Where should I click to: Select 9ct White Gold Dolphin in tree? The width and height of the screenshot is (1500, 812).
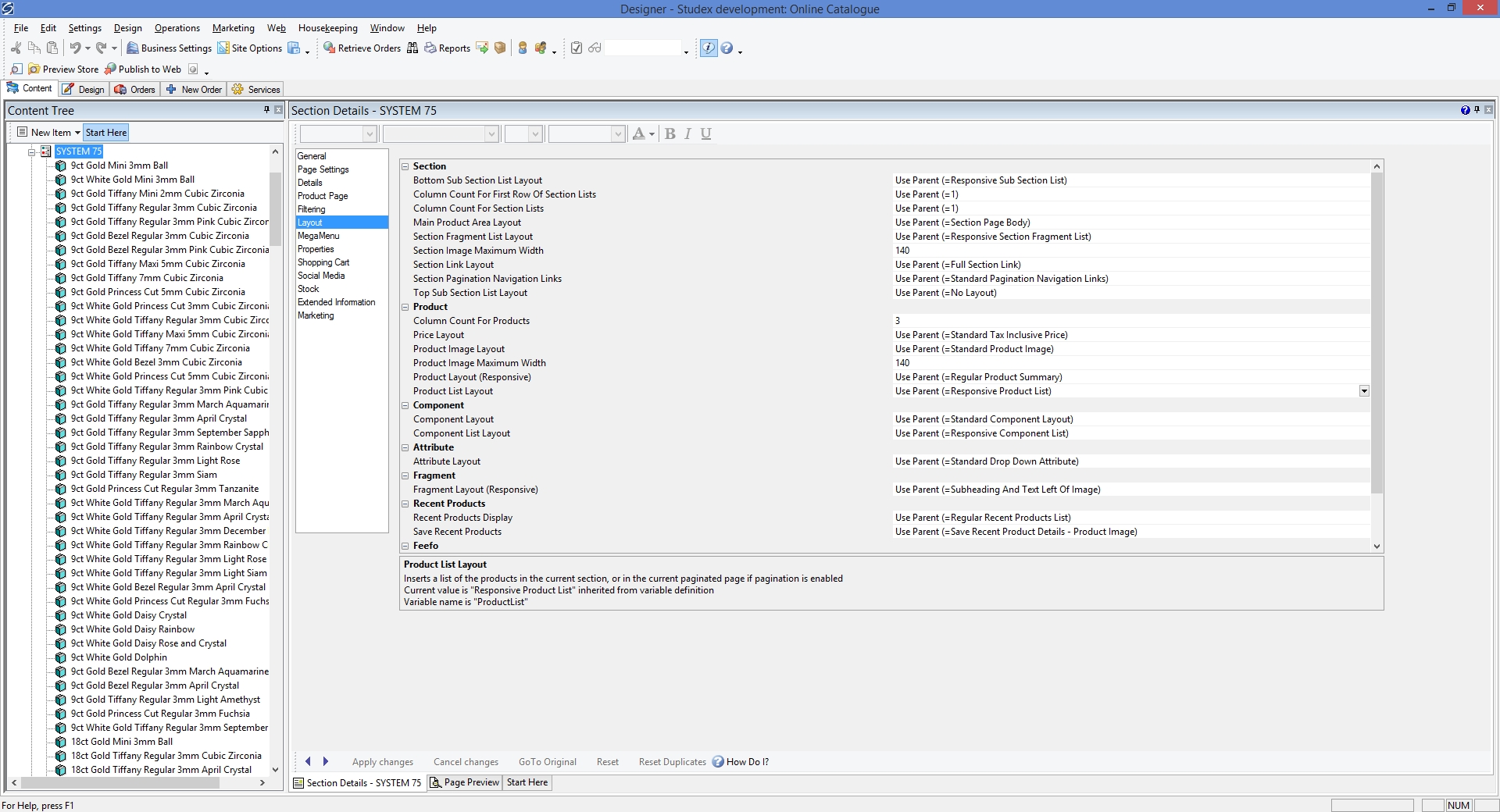pos(119,657)
